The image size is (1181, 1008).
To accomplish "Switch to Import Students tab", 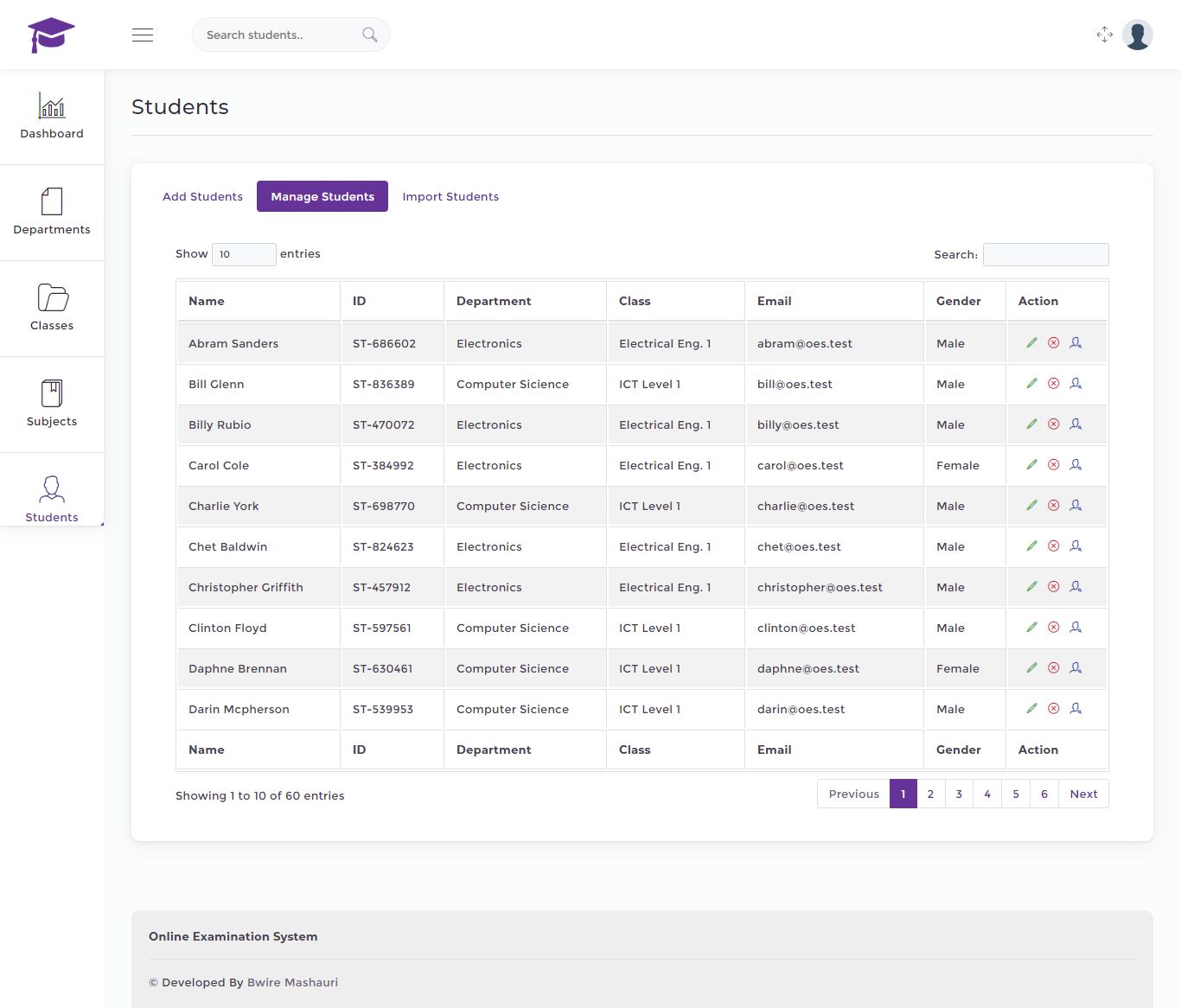I will click(450, 196).
